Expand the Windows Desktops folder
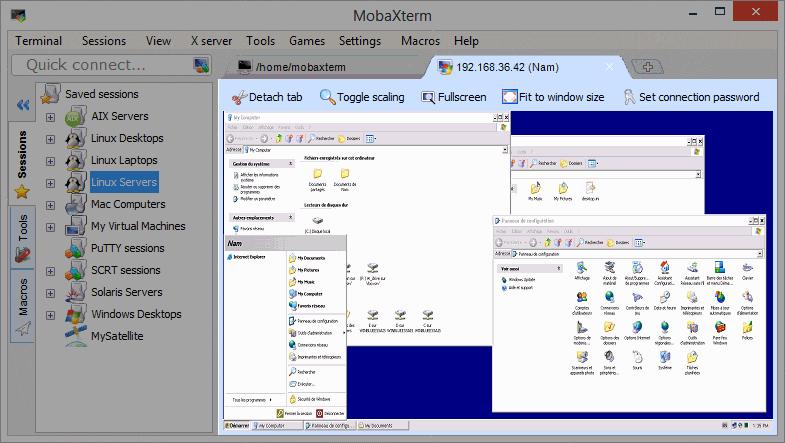The height and width of the screenshot is (443, 785). point(51,315)
